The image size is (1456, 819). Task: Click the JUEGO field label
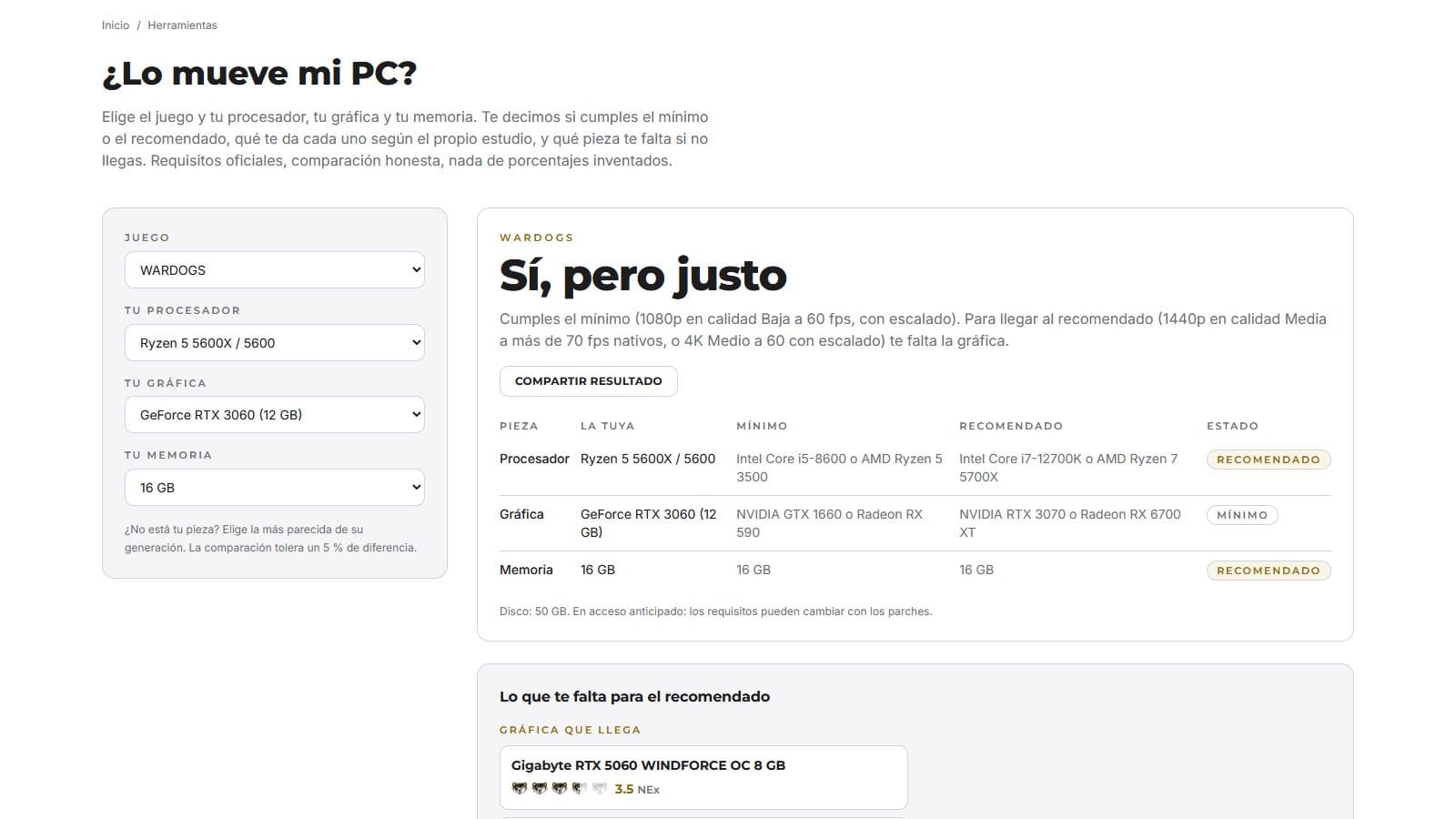[147, 238]
